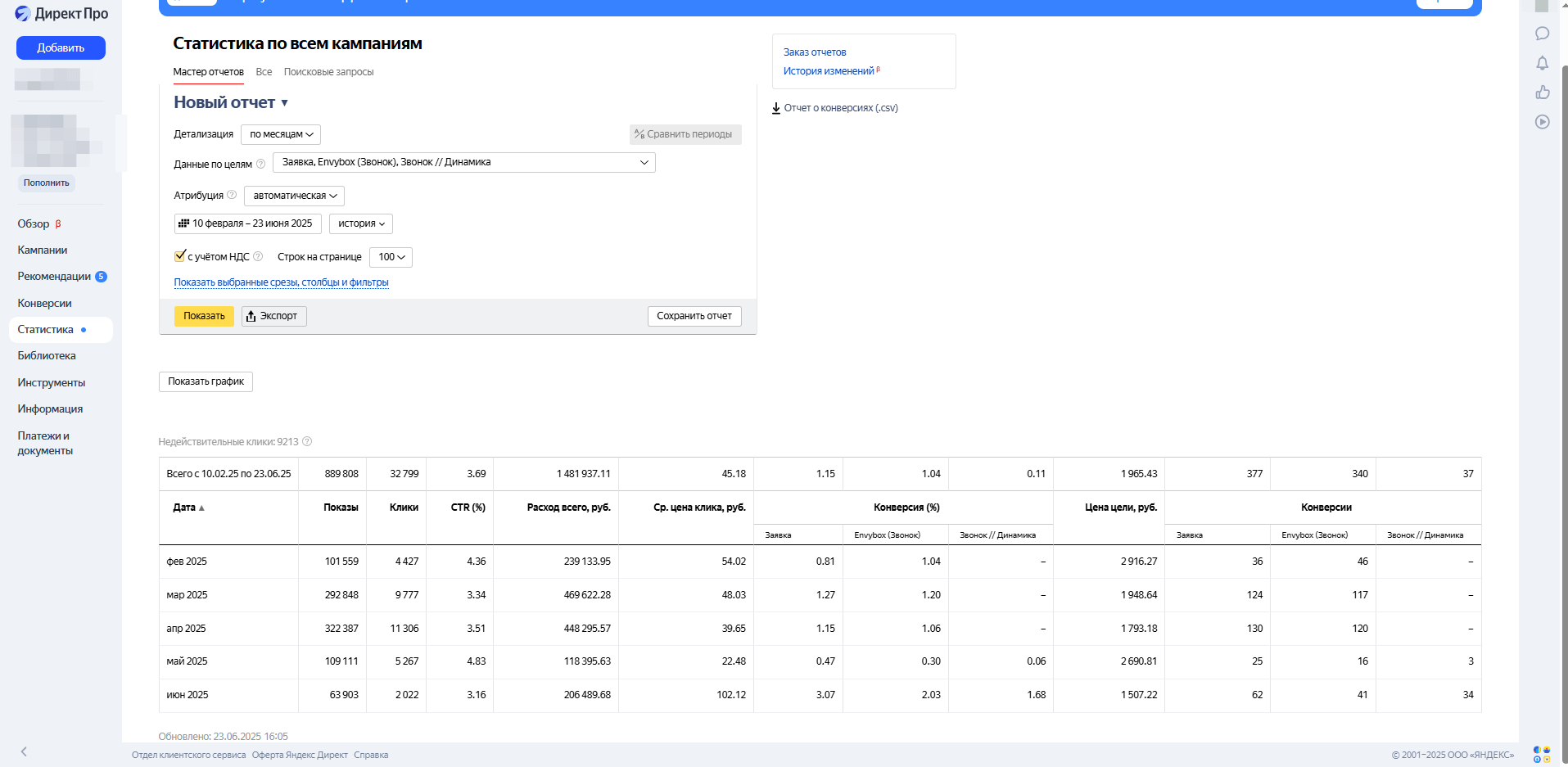
Task: Collapse the left sidebar with arrow icon
Action: [24, 751]
